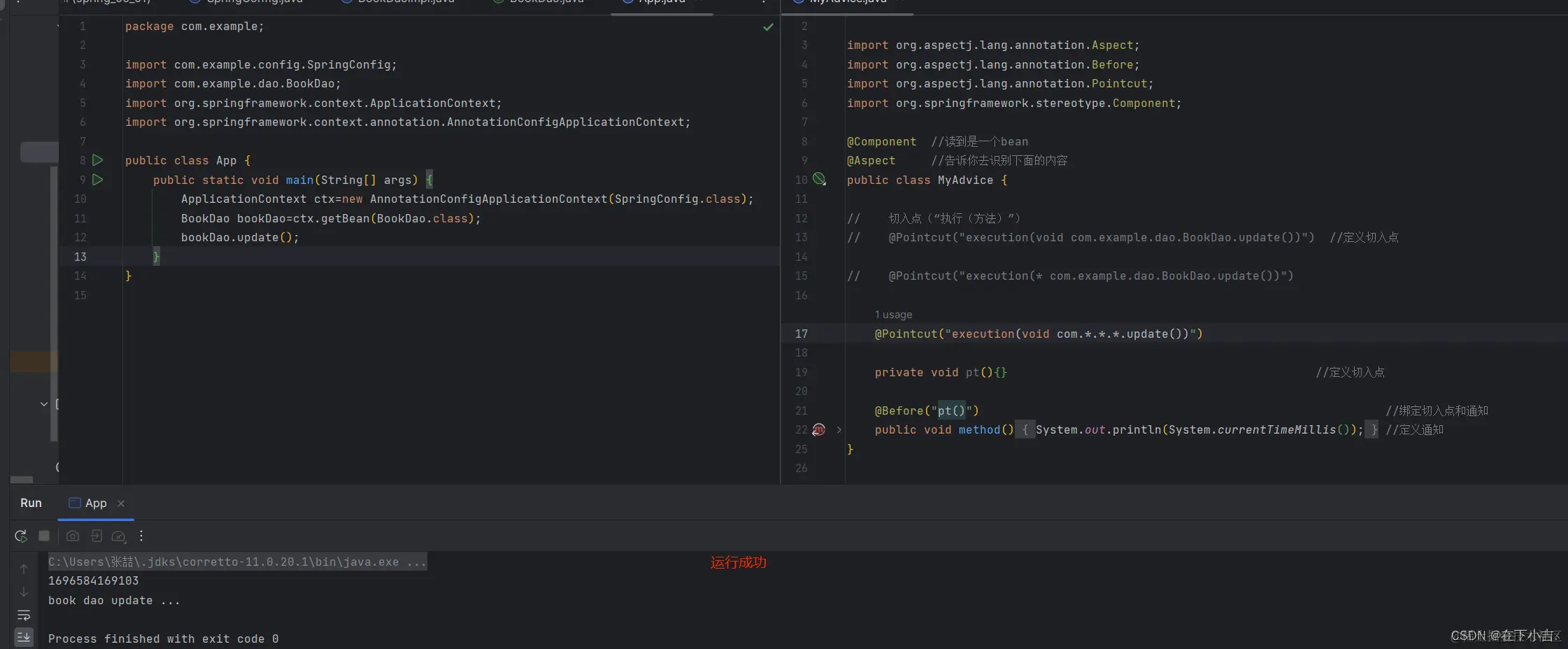
Task: Click 'public class App' declaration
Action: point(187,161)
